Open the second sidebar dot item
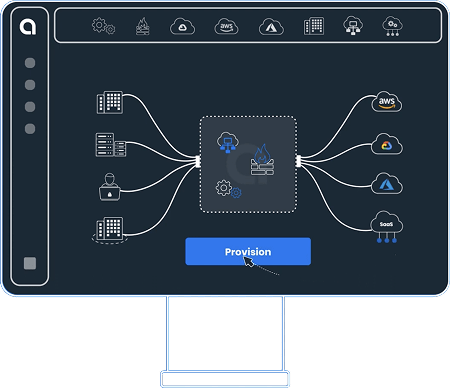The image size is (450, 388). pos(30,85)
